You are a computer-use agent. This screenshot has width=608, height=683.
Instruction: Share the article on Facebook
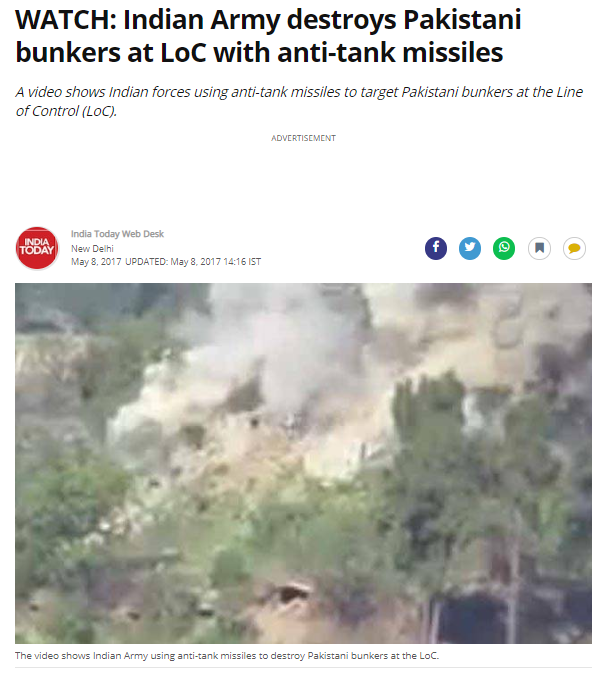pyautogui.click(x=436, y=248)
